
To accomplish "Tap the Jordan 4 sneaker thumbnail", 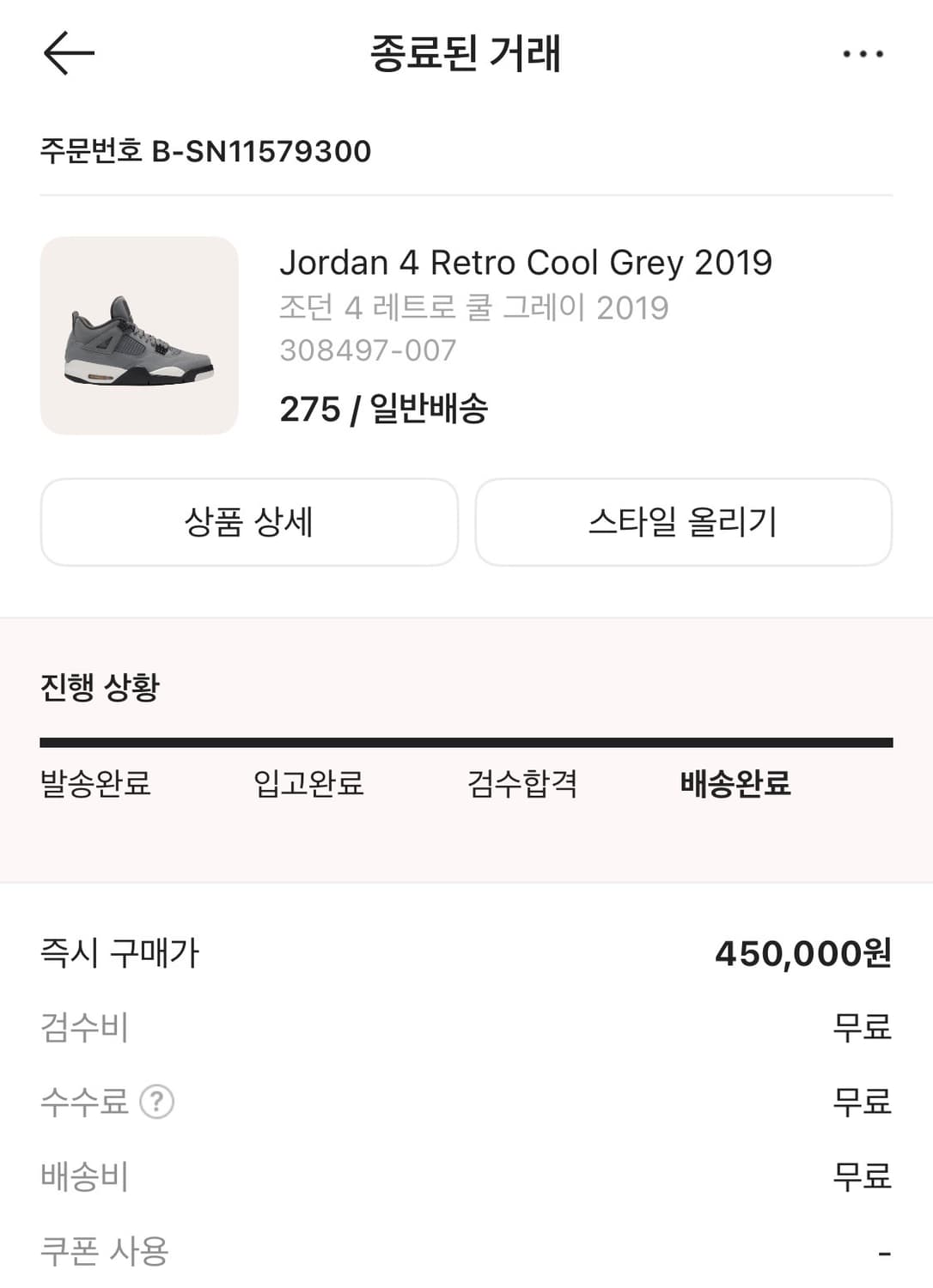I will tap(139, 336).
